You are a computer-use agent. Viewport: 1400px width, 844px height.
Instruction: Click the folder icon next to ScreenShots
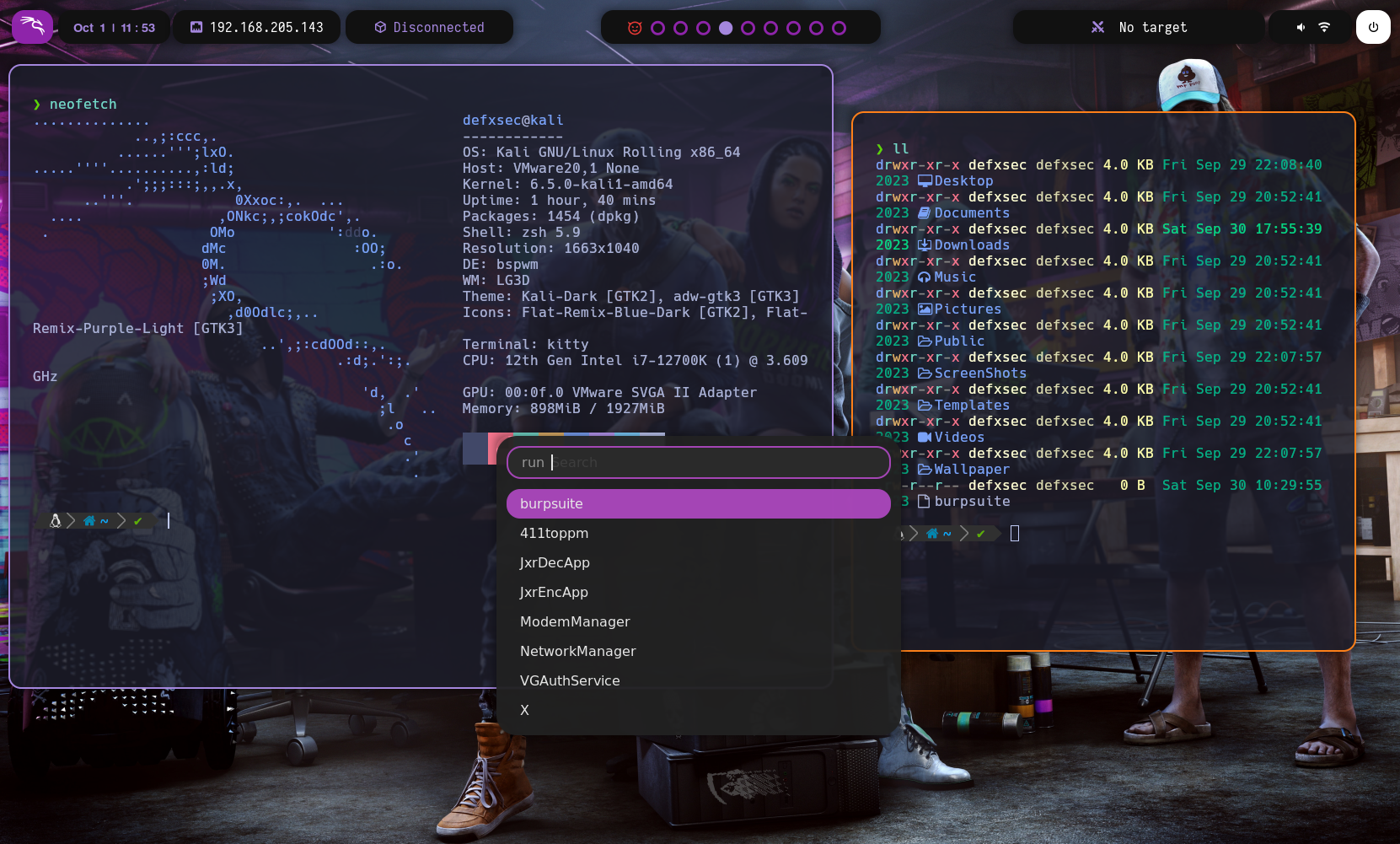coord(925,373)
